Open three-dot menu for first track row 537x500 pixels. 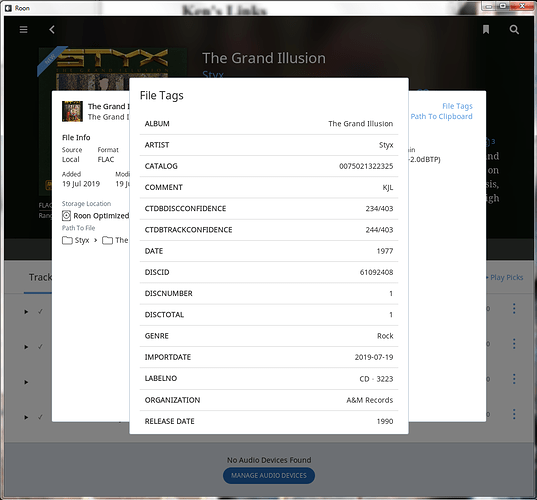coord(514,309)
